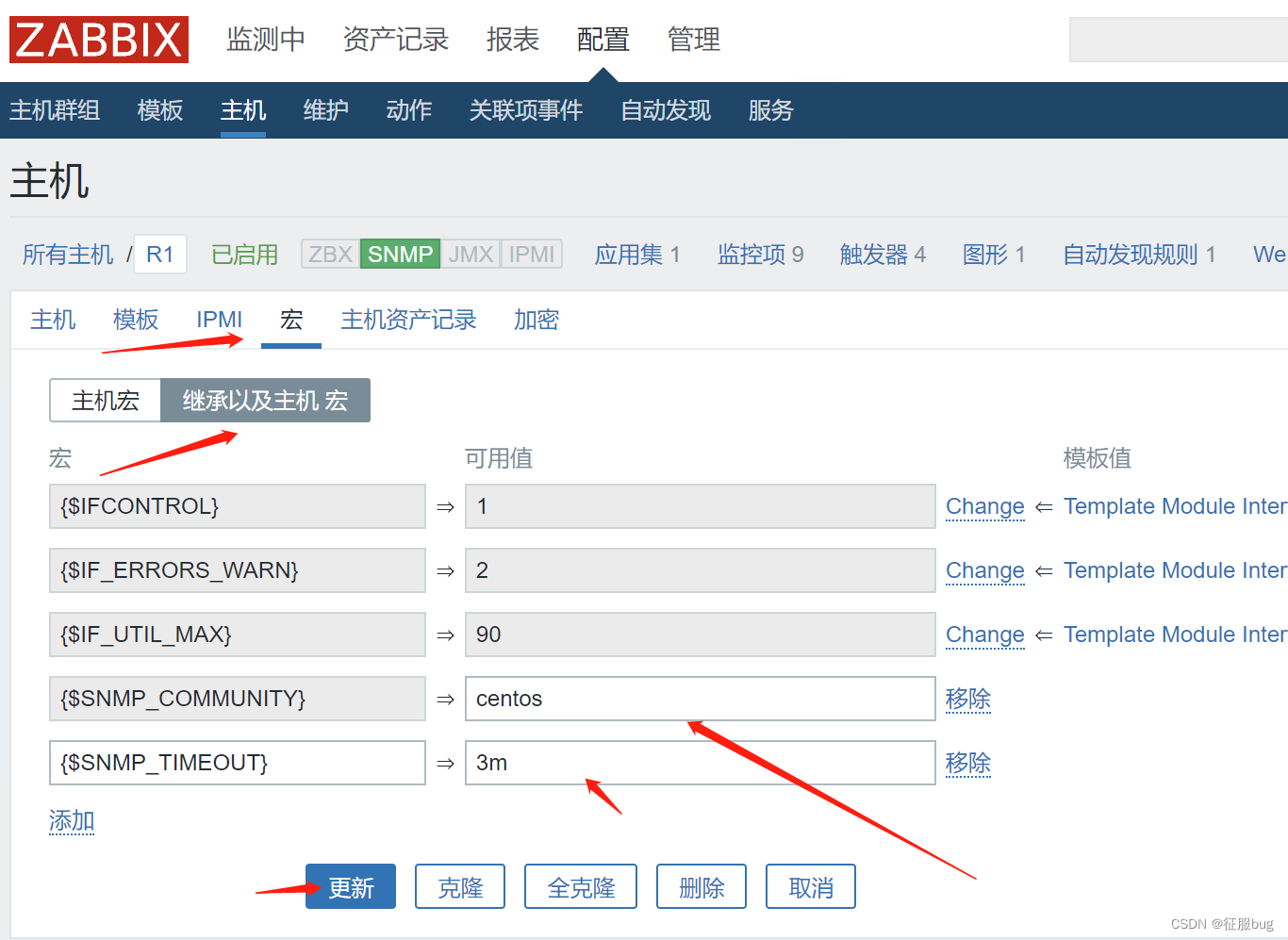
Task: Click 移除 for {$SNMP_TIMEOUT}
Action: (968, 763)
